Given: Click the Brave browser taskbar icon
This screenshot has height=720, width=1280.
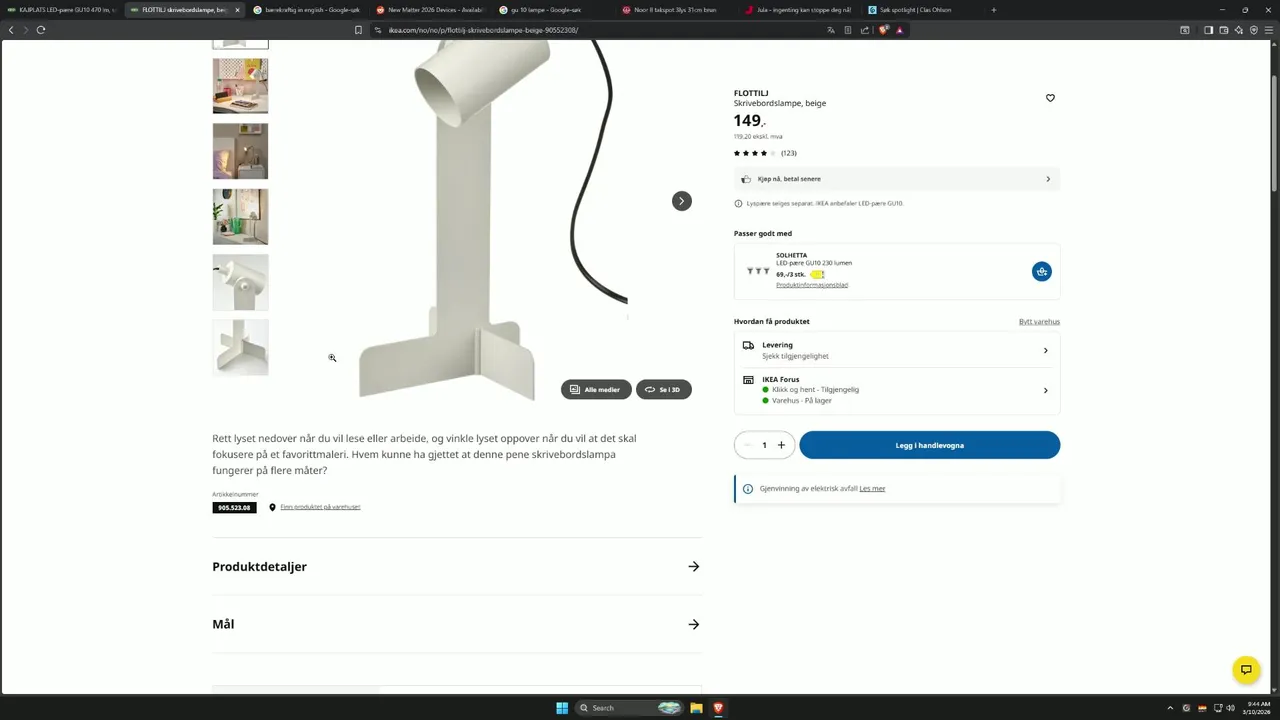Looking at the screenshot, I should [x=718, y=708].
